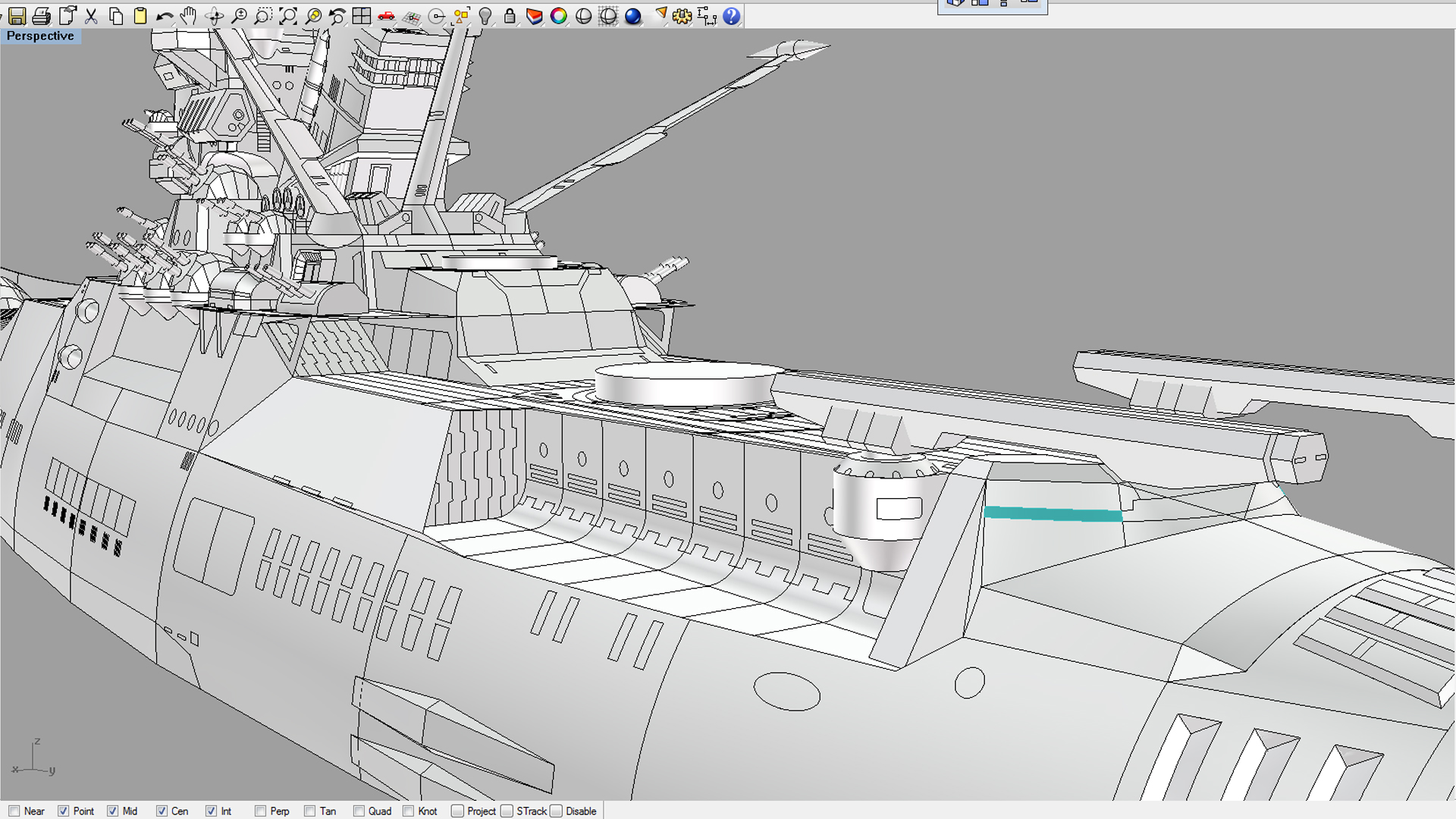Click the select objects shapes icon
Viewport: 1456px width, 819px height.
click(x=460, y=16)
